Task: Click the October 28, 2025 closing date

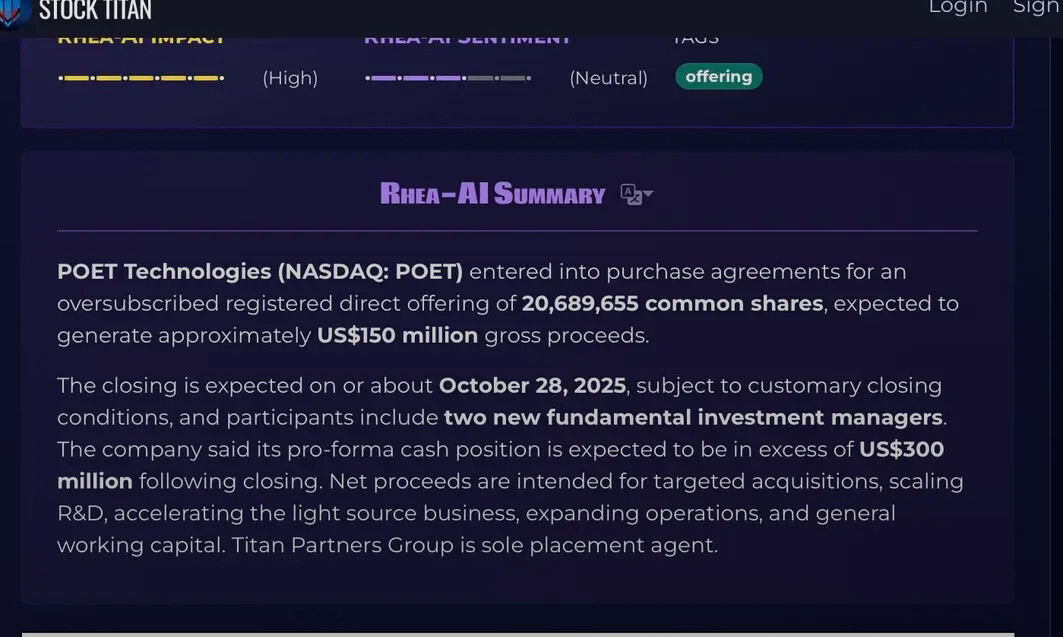Action: coord(532,386)
